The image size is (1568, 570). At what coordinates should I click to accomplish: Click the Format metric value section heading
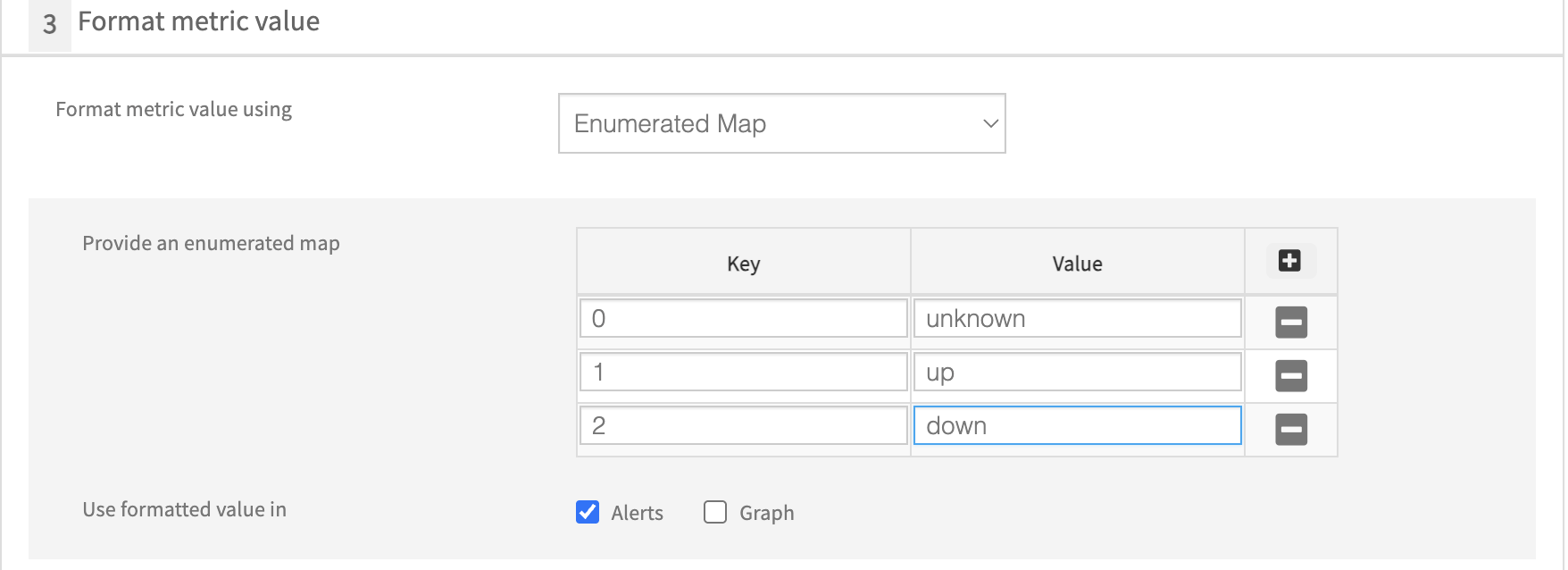click(x=198, y=21)
